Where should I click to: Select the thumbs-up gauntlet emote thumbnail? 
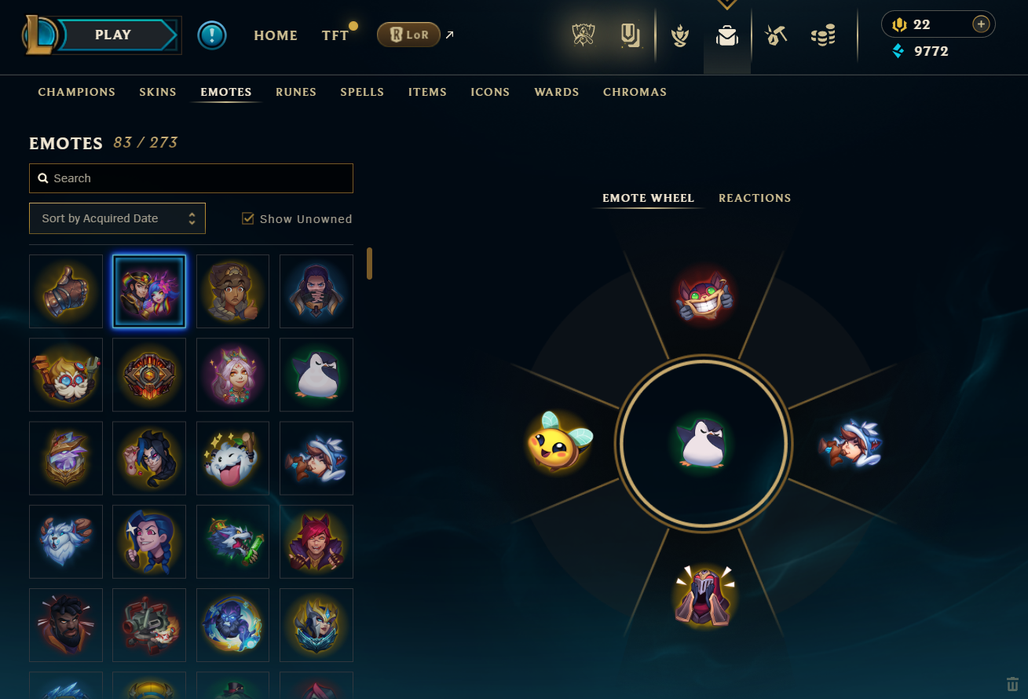click(66, 291)
